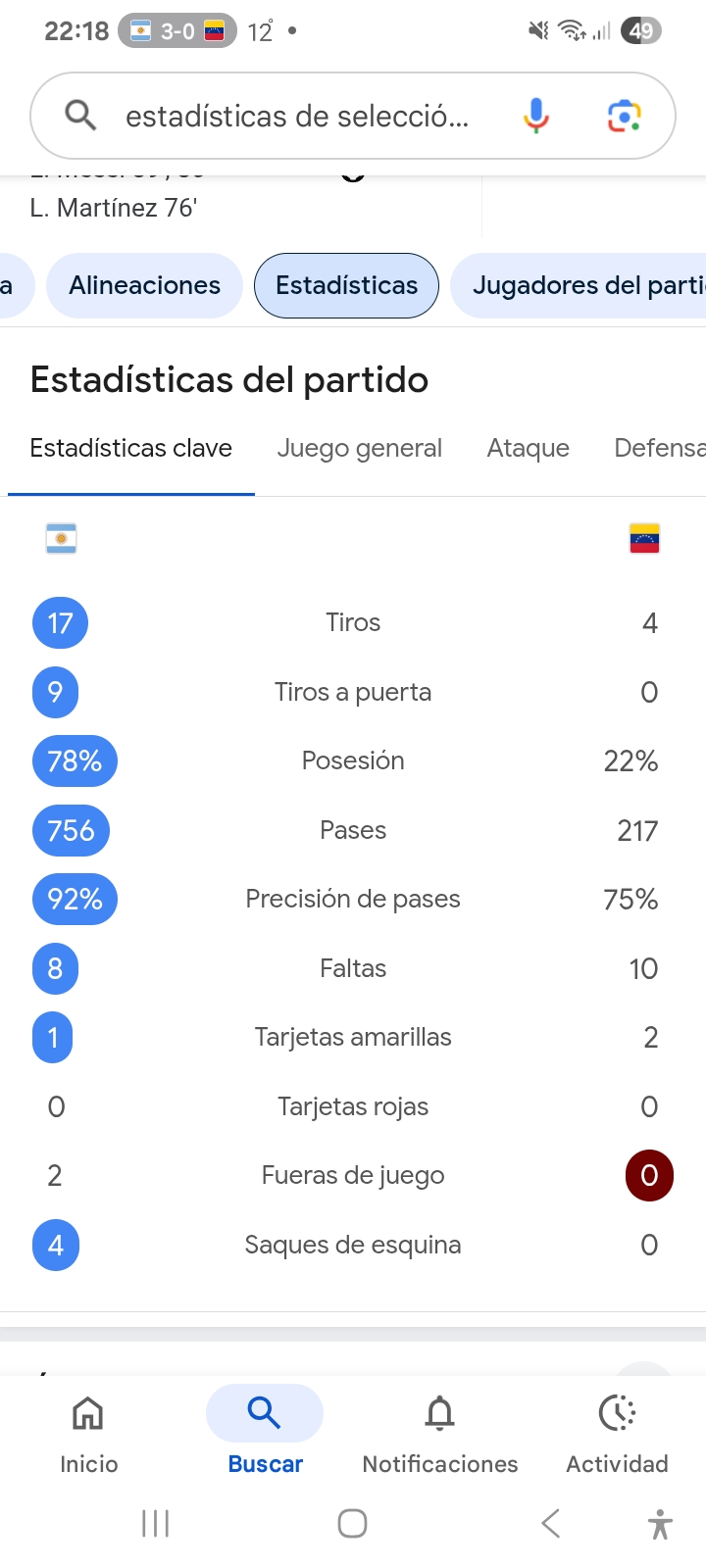706x1568 pixels.
Task: Open Jugadores del partido chip
Action: coord(579,285)
